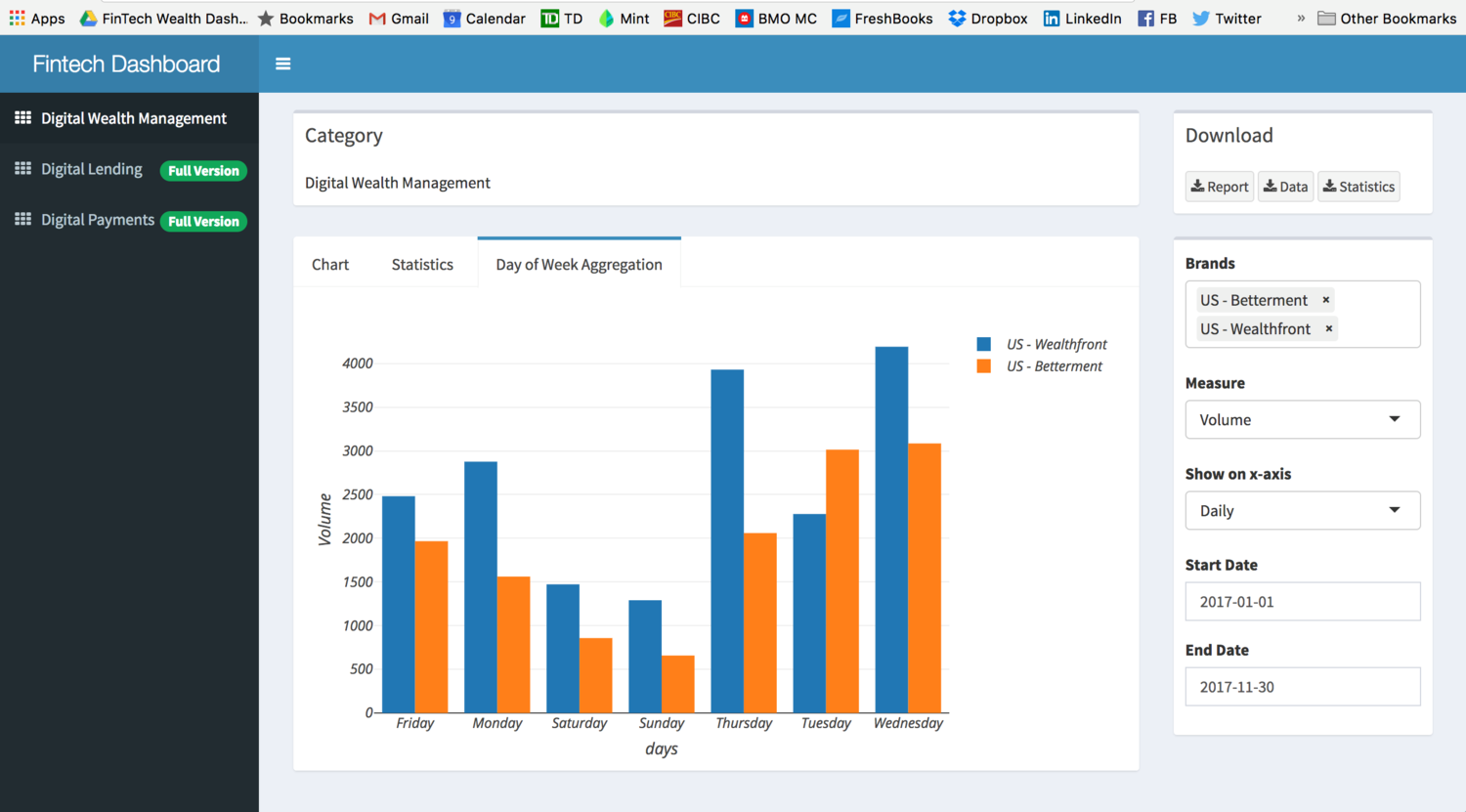The height and width of the screenshot is (812, 1466).
Task: Click the orange Betterment bar for Sunday
Action: (678, 684)
